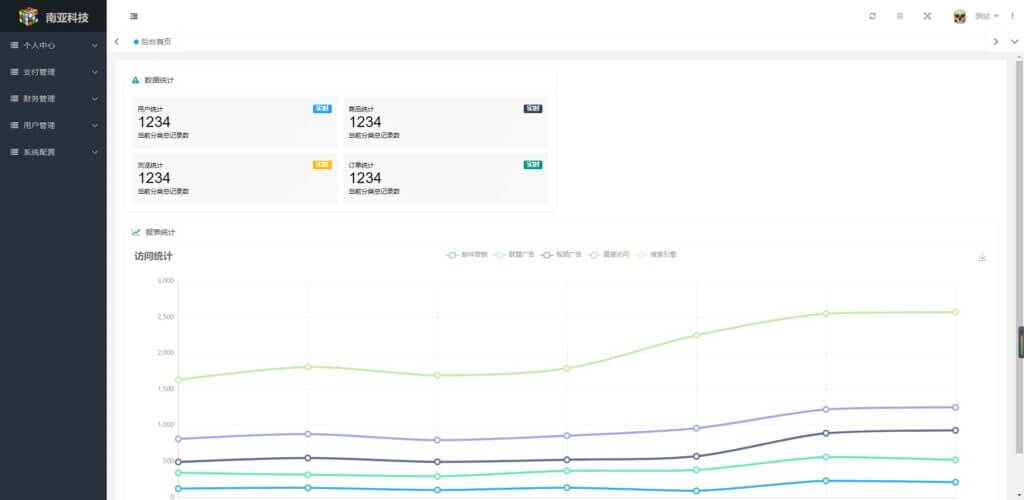The image size is (1024, 500).
Task: Click the 数据统计 warning triangle icon
Action: click(x=136, y=80)
